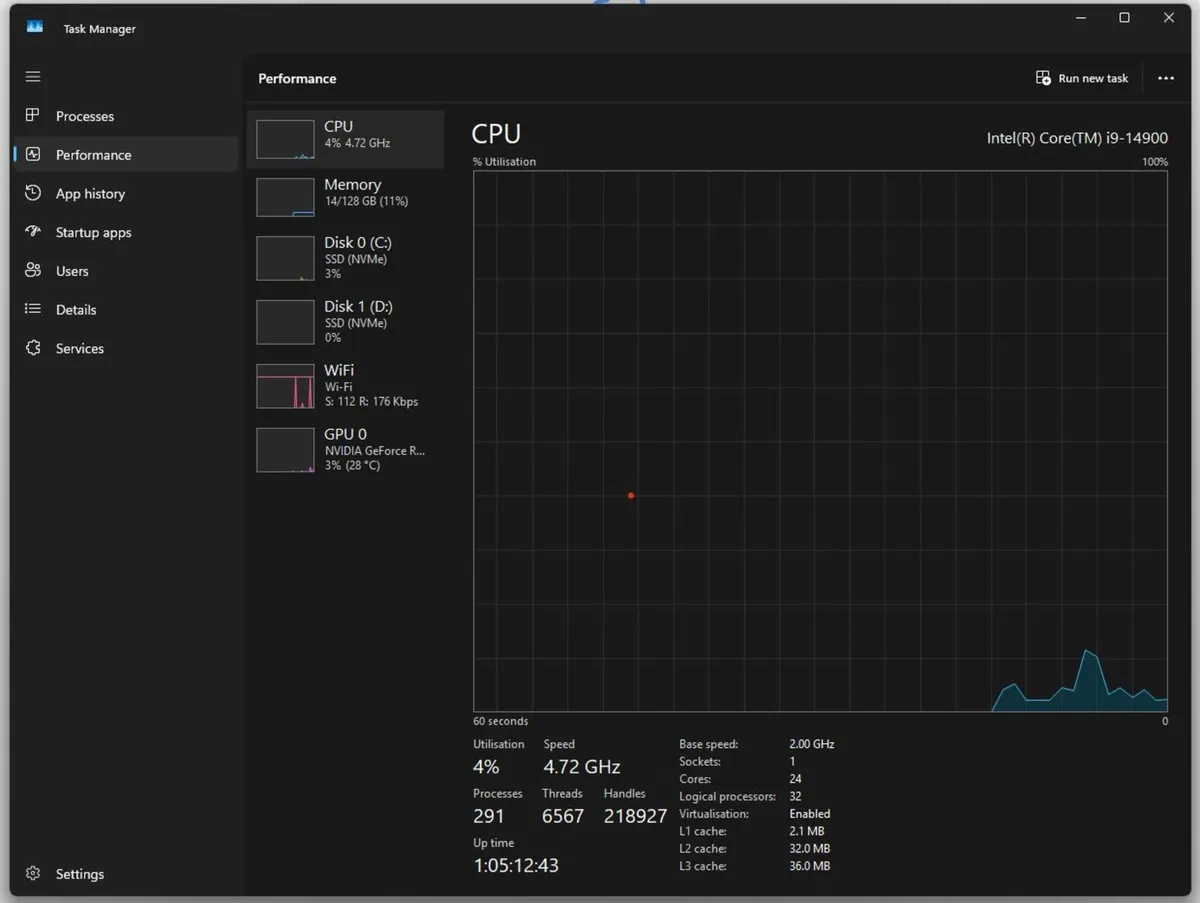Select the Disk 0 (C:) item
Viewport: 1200px width, 903px height.
345,258
